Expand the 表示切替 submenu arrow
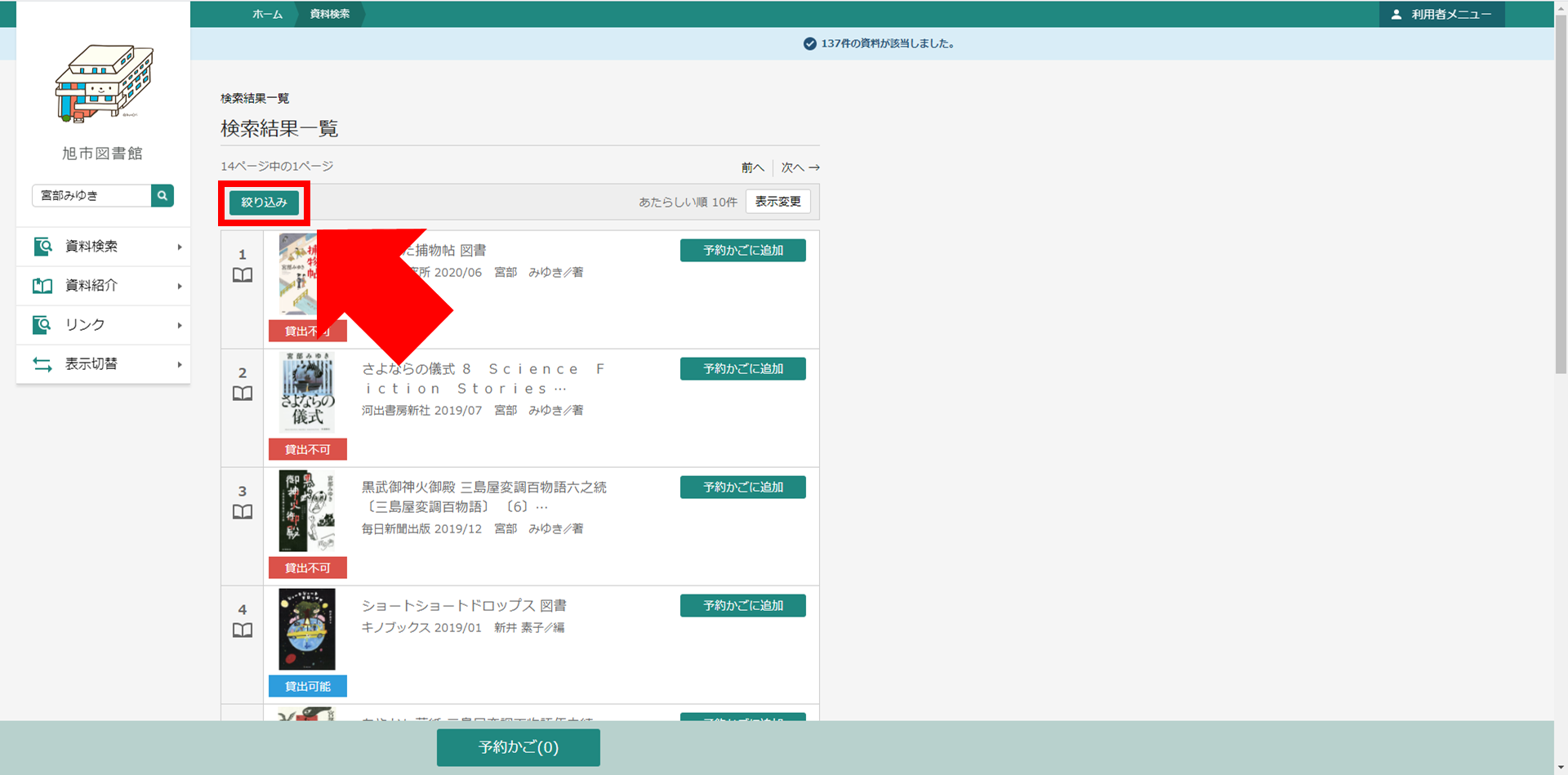 (x=180, y=364)
